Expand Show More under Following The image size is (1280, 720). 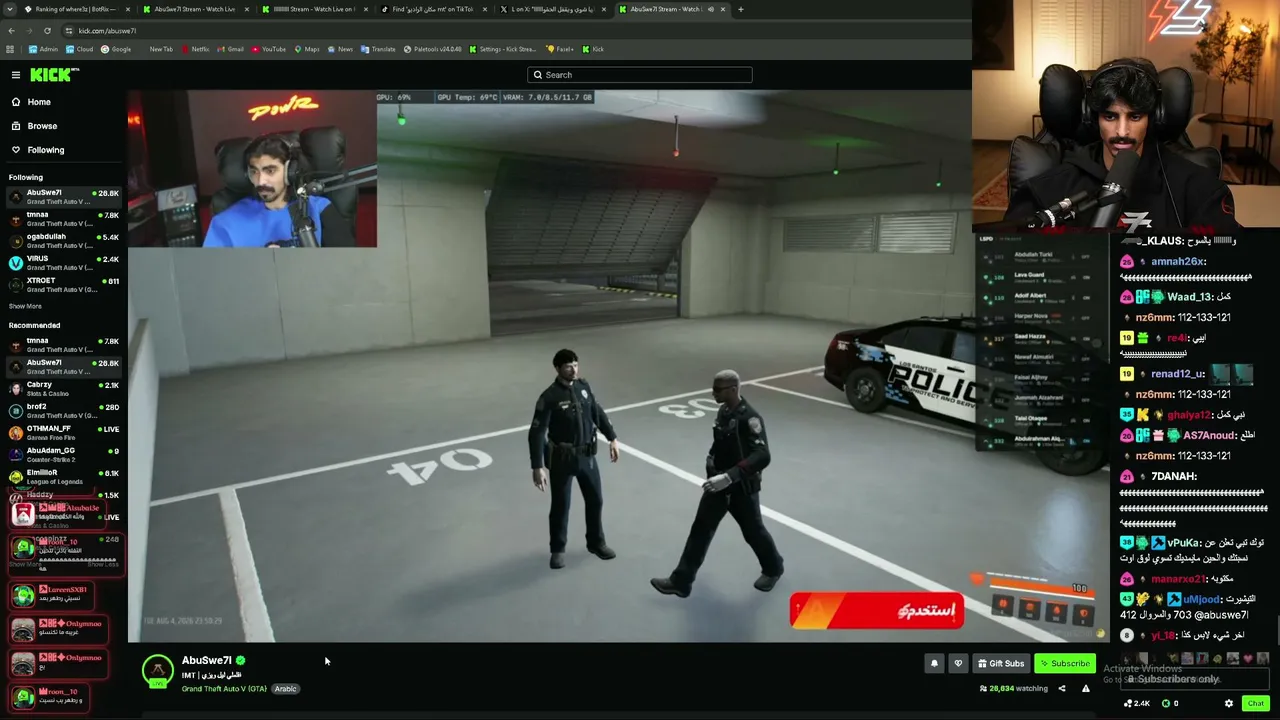[25, 306]
